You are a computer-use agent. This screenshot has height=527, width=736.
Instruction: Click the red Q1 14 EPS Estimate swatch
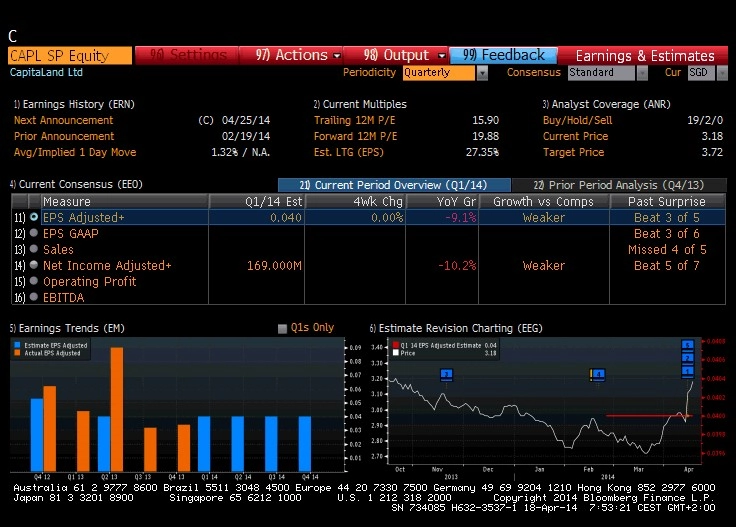coord(396,345)
